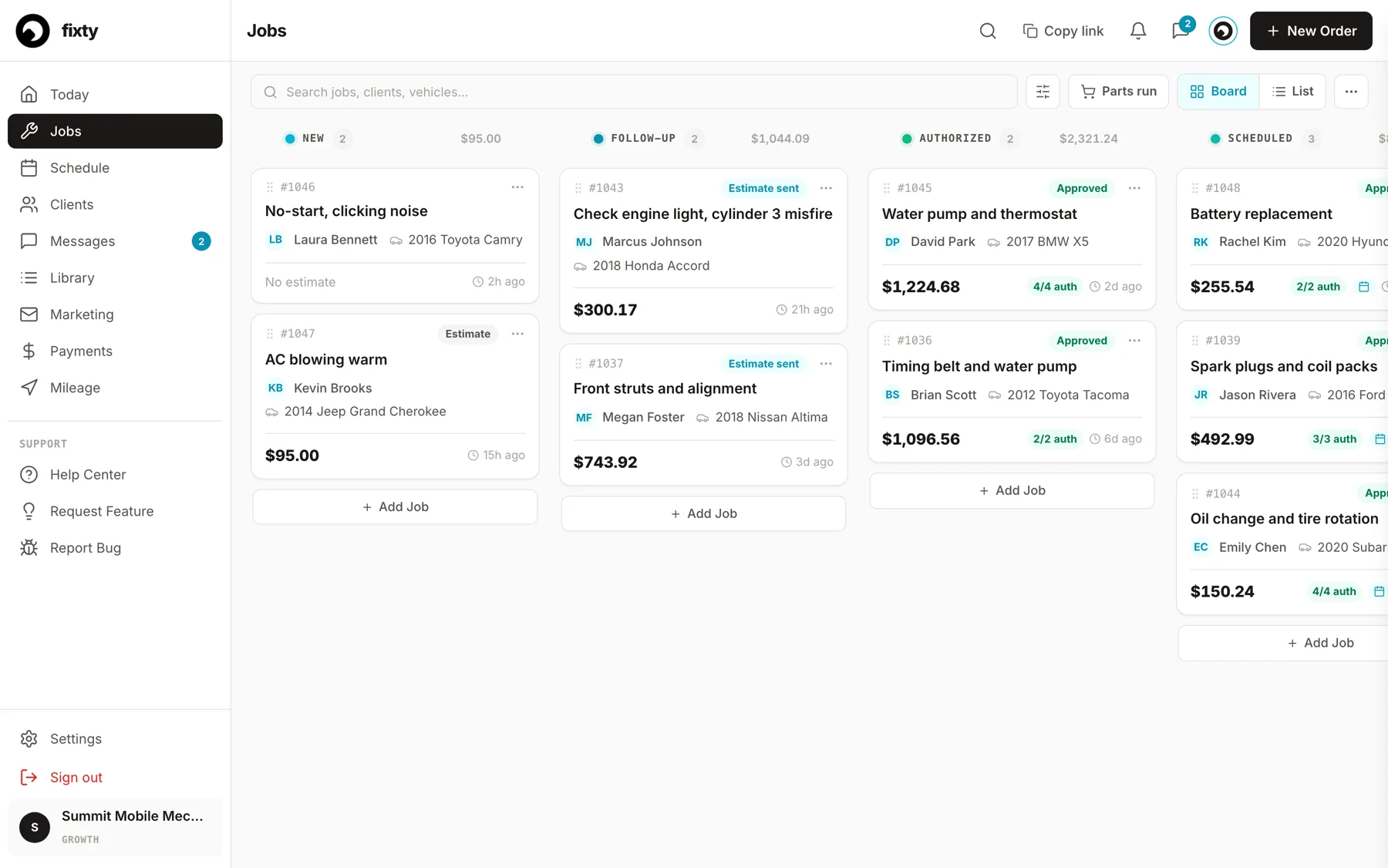Viewport: 1388px width, 868px height.
Task: Open Help Center
Action: click(x=115, y=475)
